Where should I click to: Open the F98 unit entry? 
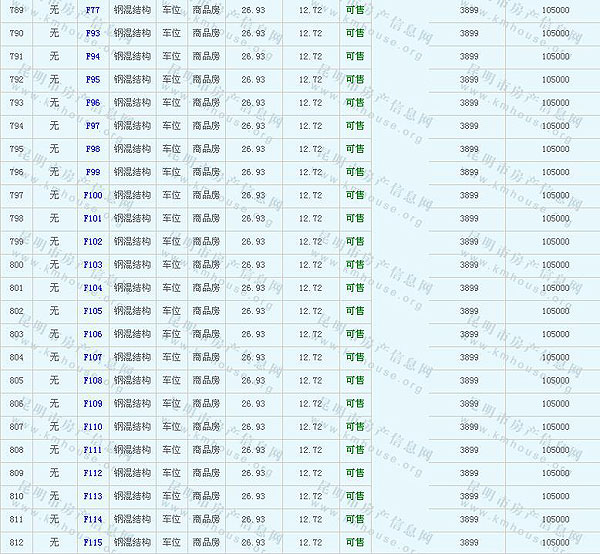(x=93, y=149)
